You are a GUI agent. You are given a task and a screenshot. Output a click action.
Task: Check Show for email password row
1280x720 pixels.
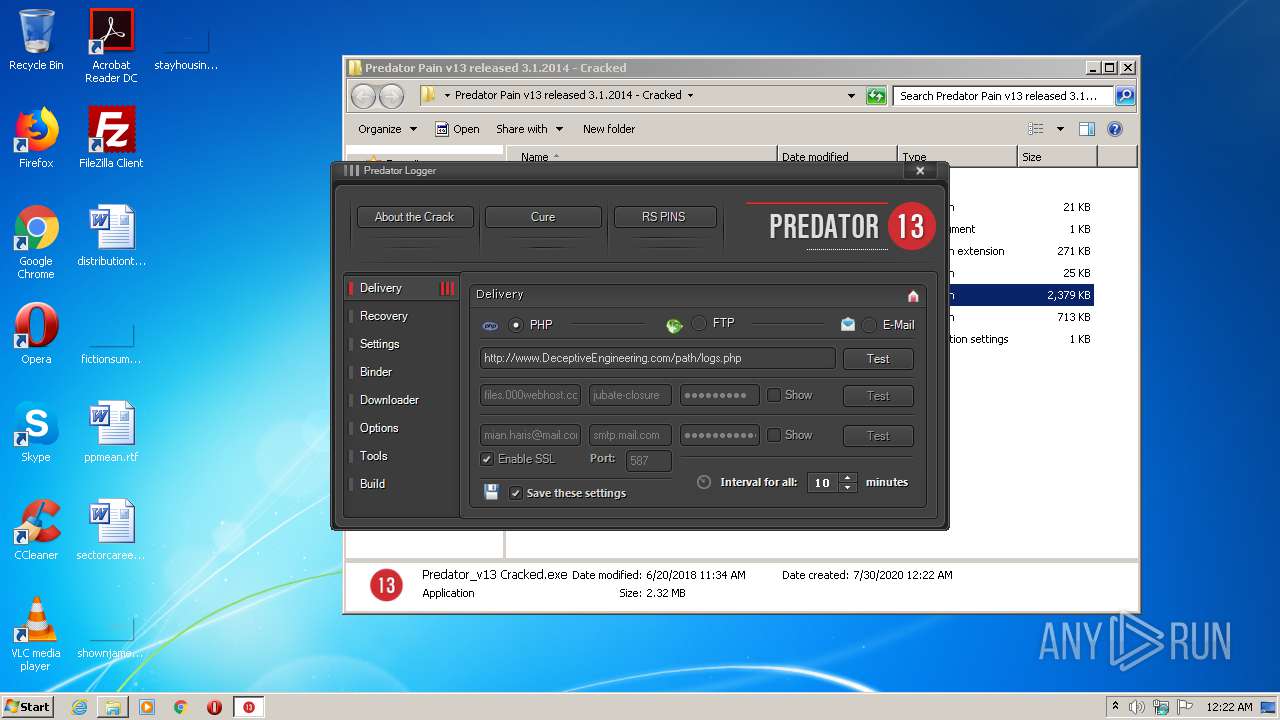773,435
